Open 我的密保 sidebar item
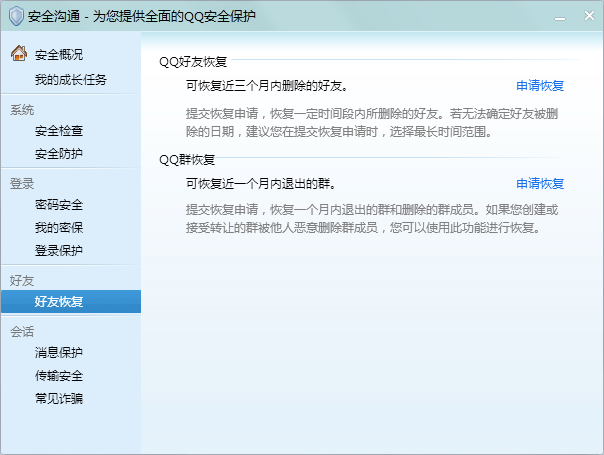604x455 pixels. coord(59,228)
